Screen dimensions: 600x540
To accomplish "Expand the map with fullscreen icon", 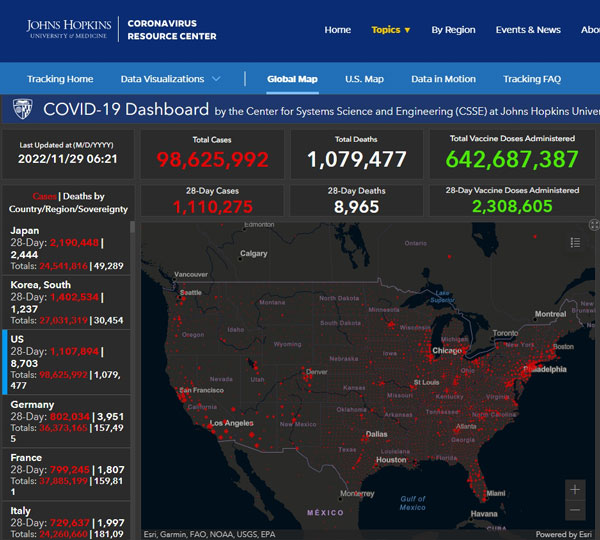I will pyautogui.click(x=594, y=225).
